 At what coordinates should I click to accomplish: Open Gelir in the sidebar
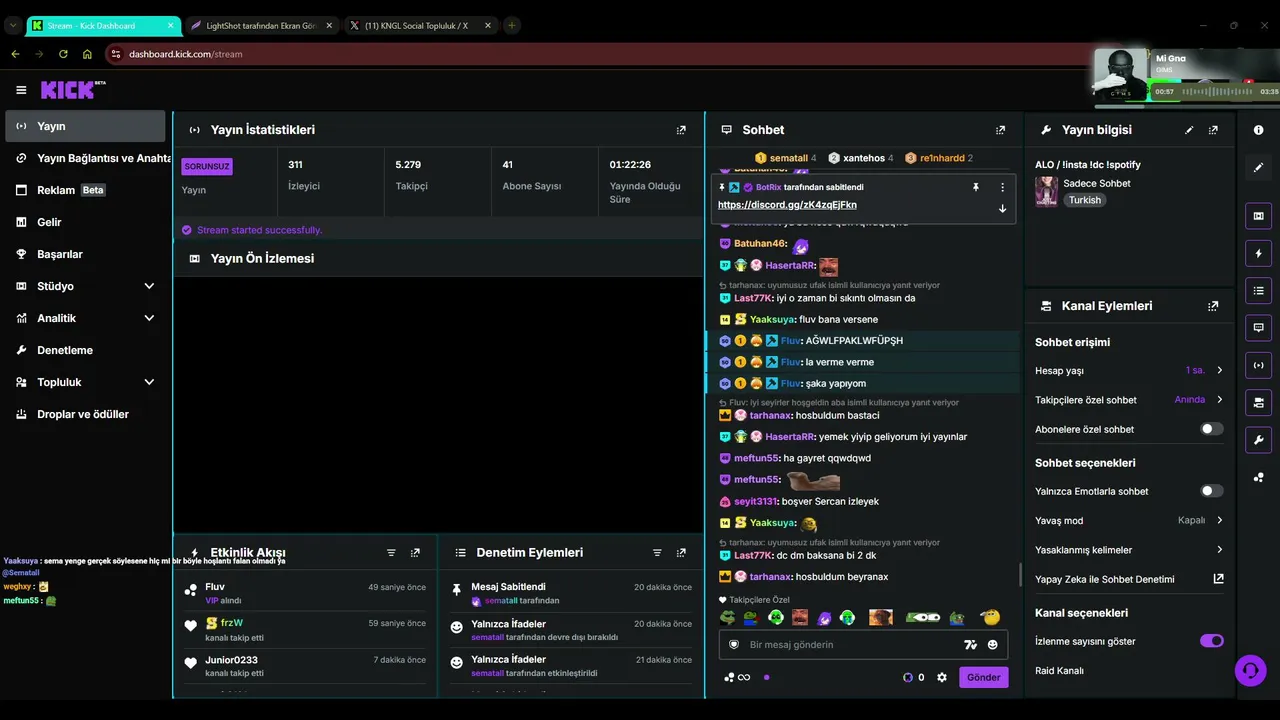pos(85,222)
